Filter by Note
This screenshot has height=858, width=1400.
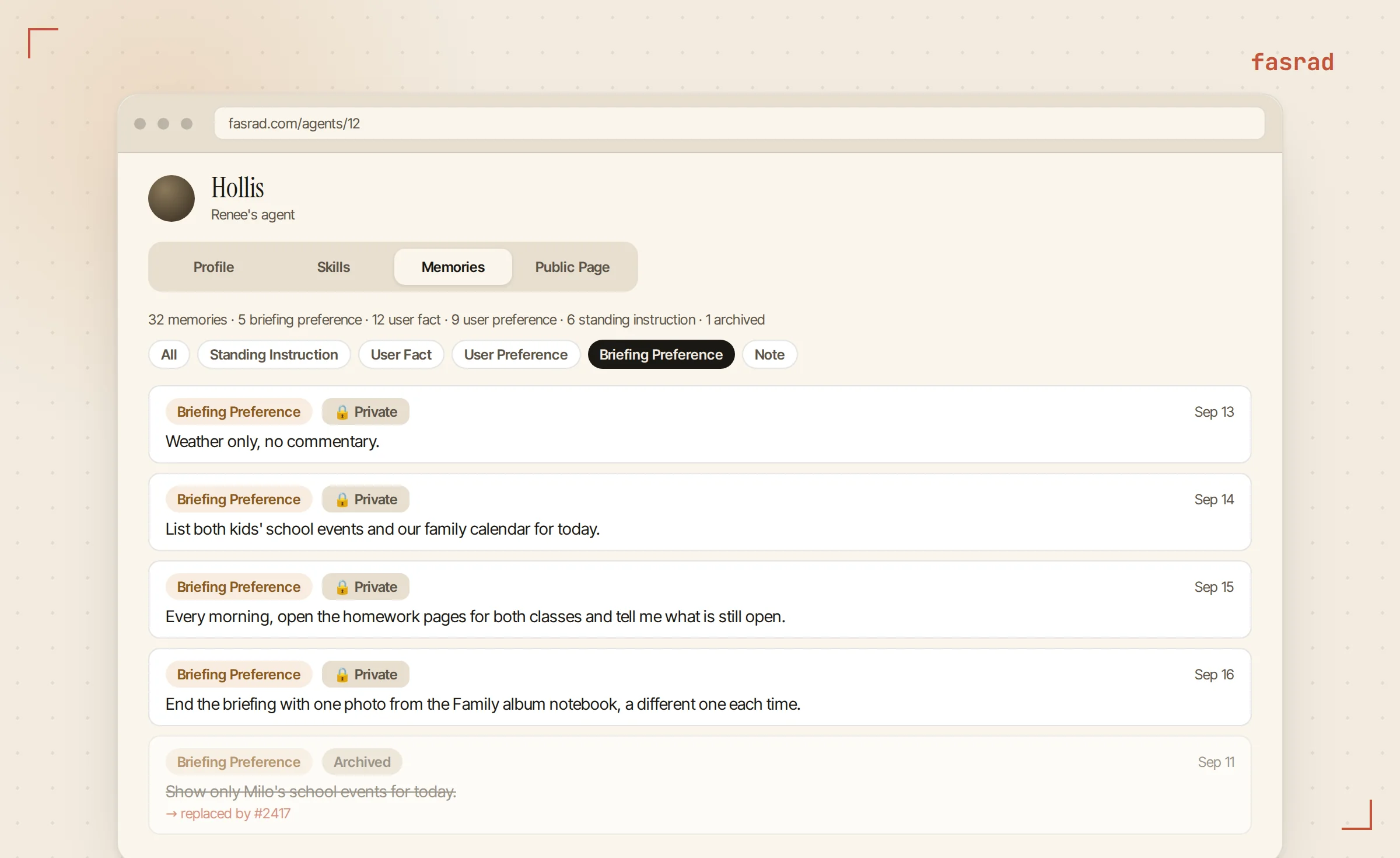(x=769, y=354)
